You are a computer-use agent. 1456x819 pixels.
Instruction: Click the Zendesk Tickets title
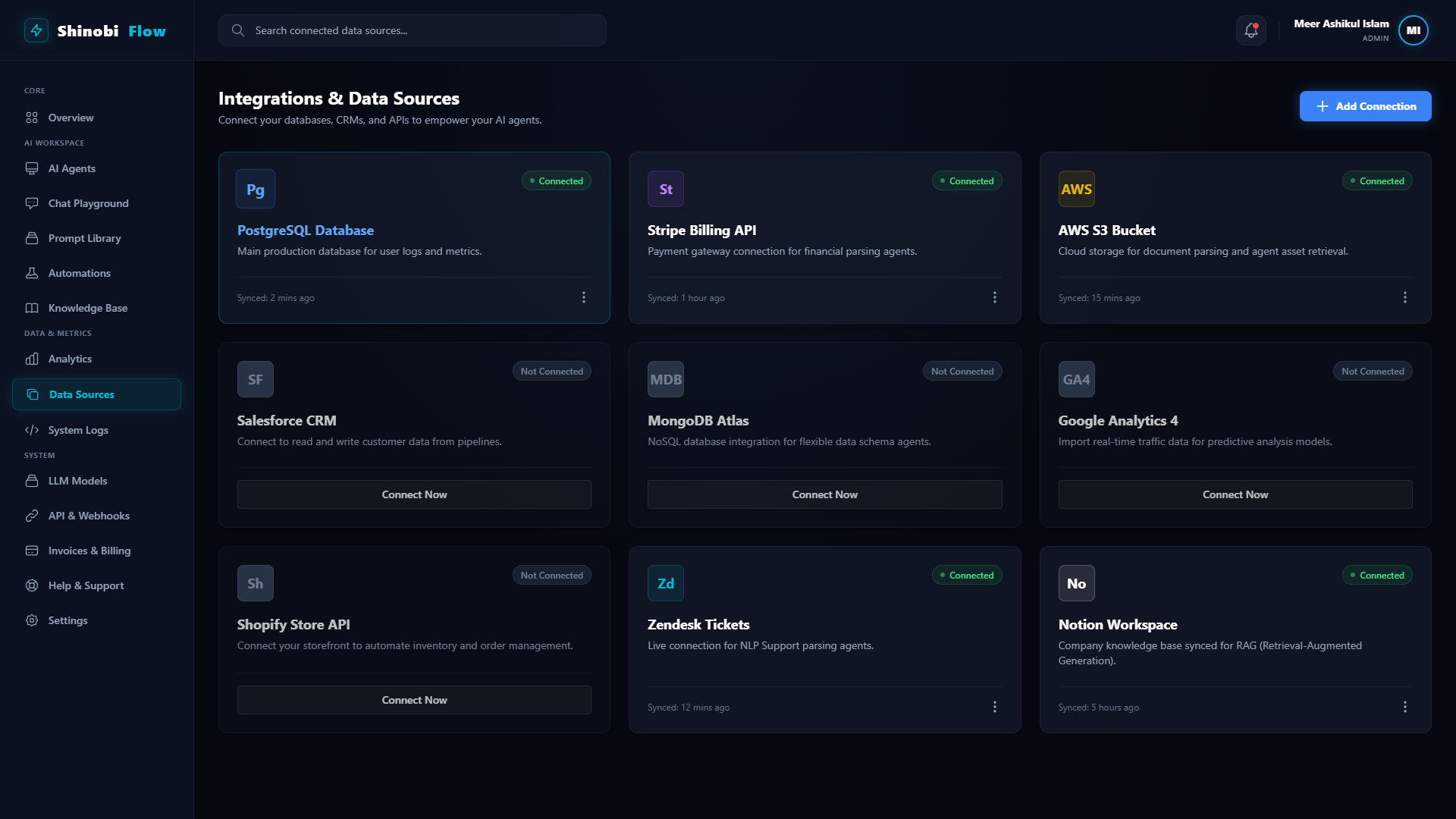point(698,624)
